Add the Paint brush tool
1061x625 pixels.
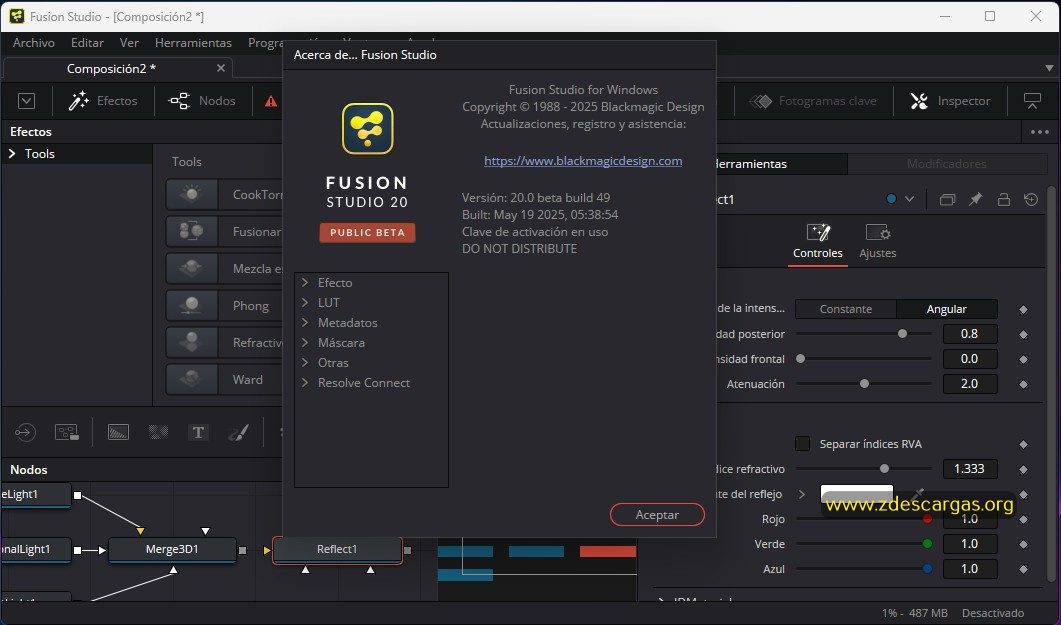click(238, 432)
